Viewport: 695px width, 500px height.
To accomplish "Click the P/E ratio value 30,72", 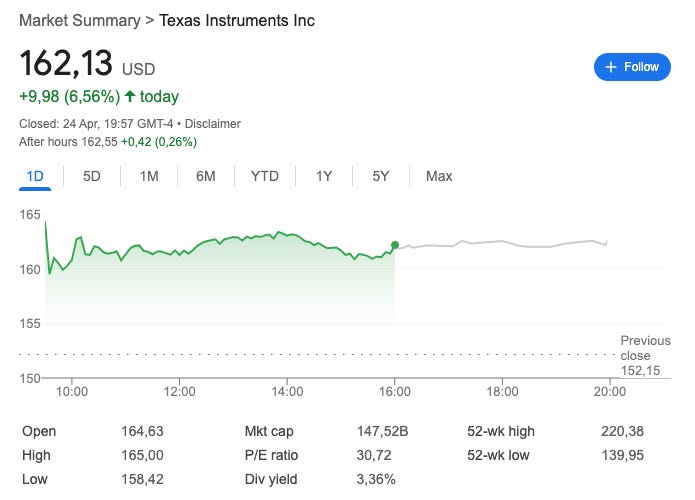I will pos(374,455).
